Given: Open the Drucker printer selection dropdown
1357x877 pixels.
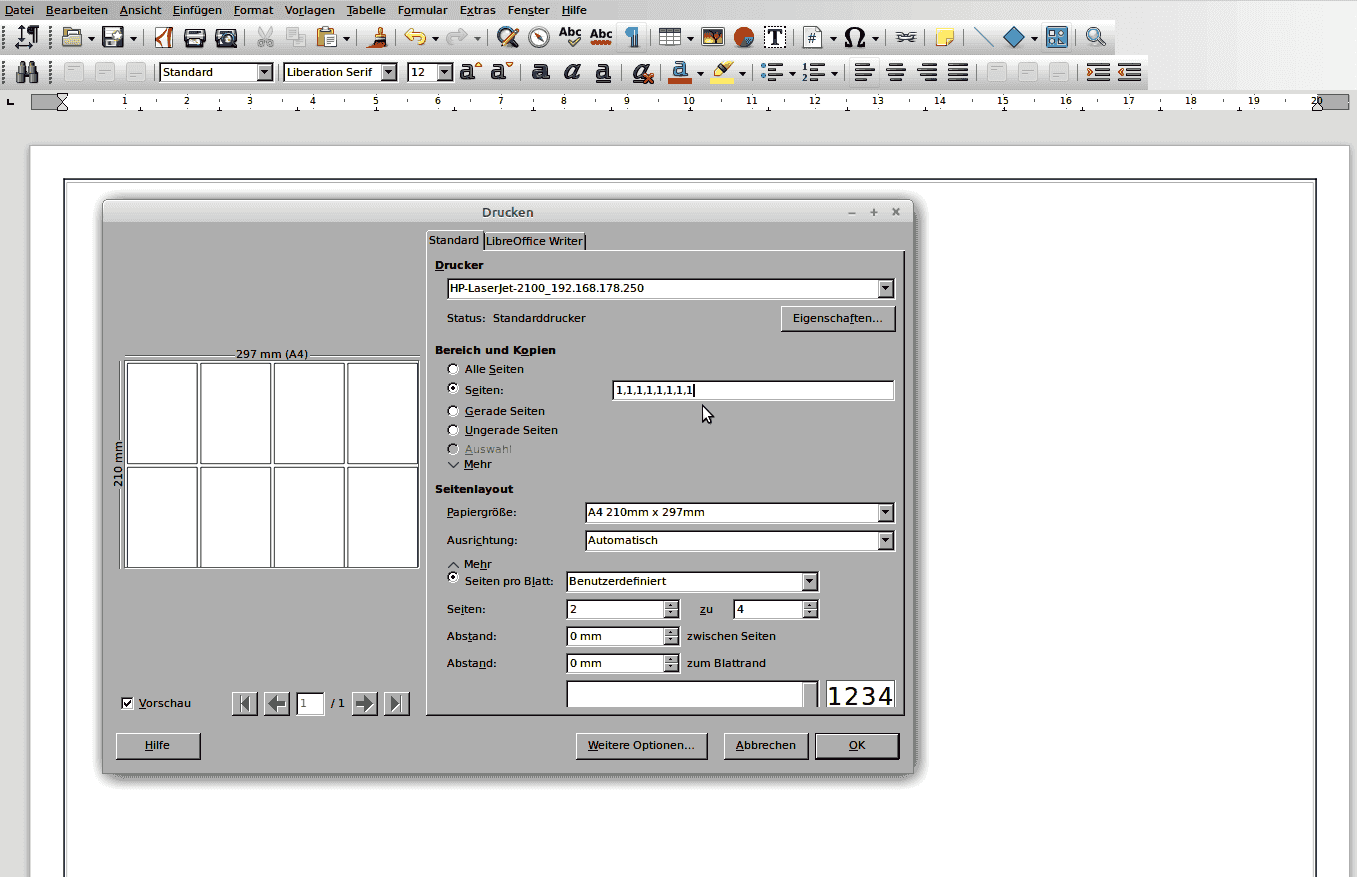Looking at the screenshot, I should (885, 288).
